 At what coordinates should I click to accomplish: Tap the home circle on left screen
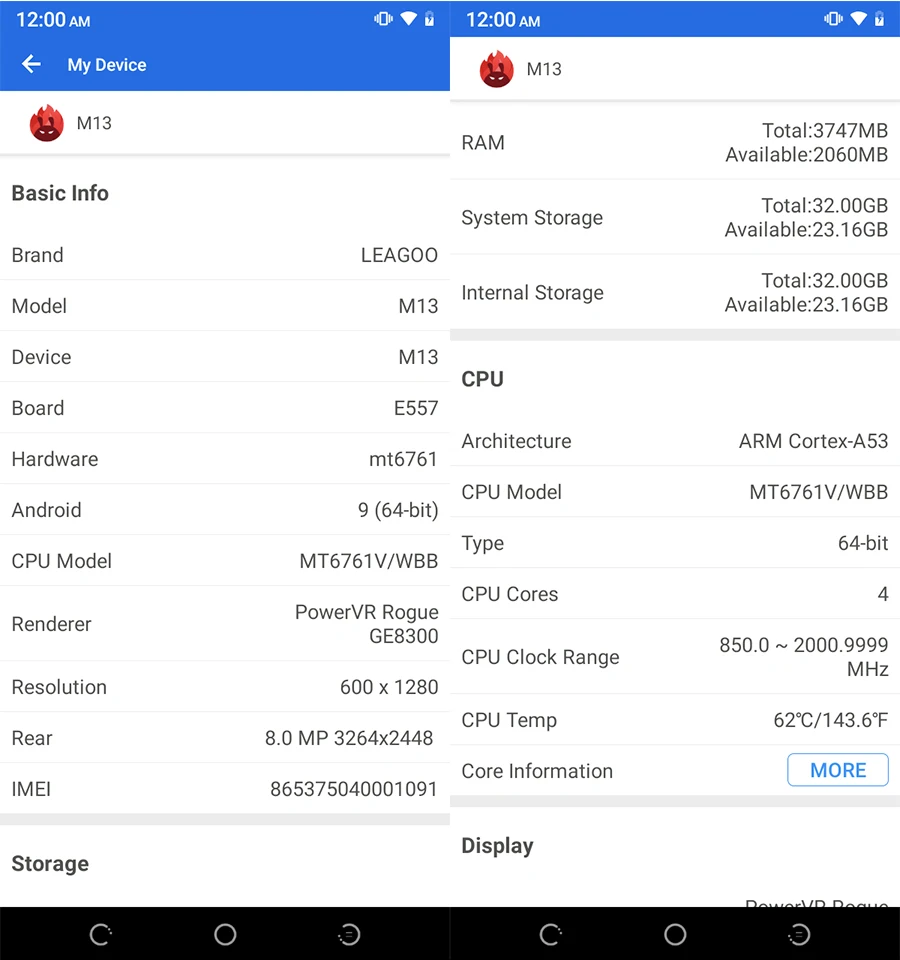click(225, 934)
